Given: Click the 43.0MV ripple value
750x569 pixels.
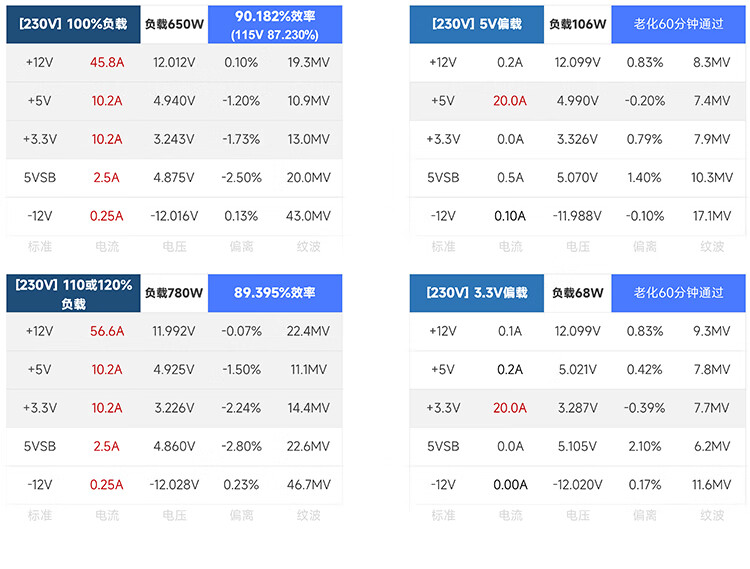Looking at the screenshot, I should tap(309, 216).
